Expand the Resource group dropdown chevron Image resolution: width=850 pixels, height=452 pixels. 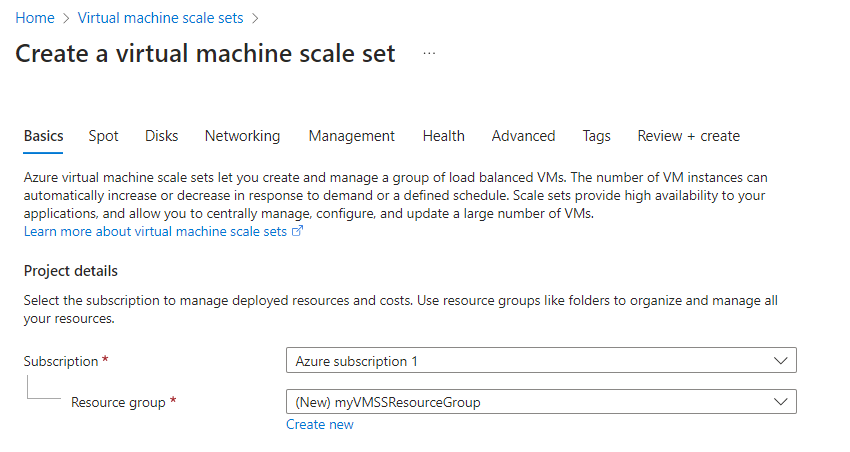[x=780, y=402]
